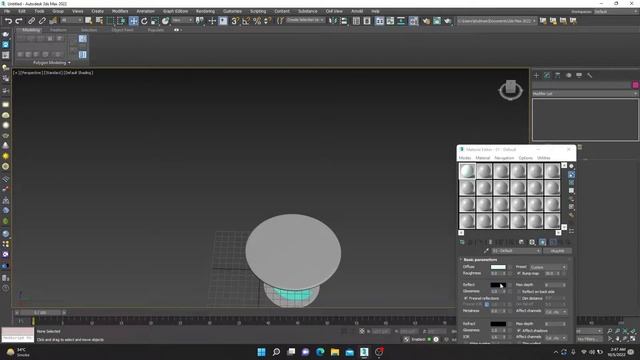Open the Graph Editors menu
This screenshot has width=640, height=360.
(x=176, y=11)
